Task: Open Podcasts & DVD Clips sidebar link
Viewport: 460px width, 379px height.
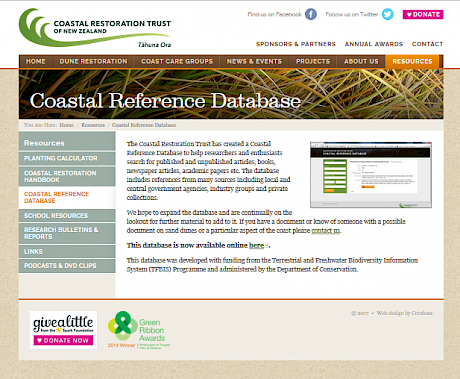Action: (67, 266)
